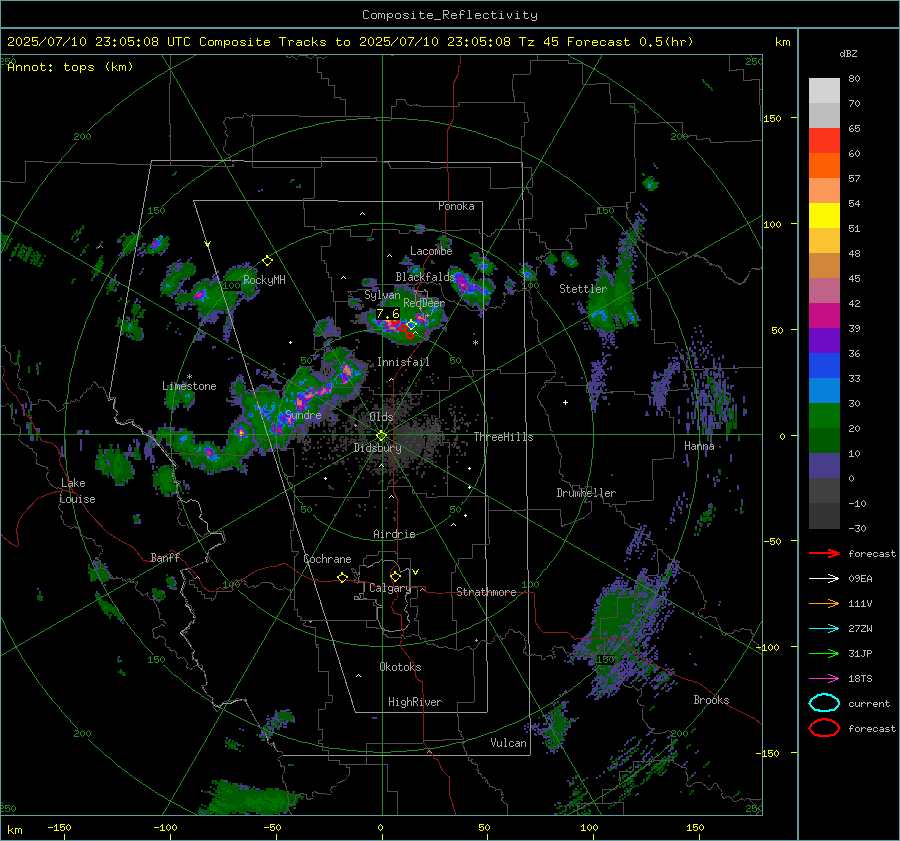Click the red forecast arrow in legend

pyautogui.click(x=824, y=553)
